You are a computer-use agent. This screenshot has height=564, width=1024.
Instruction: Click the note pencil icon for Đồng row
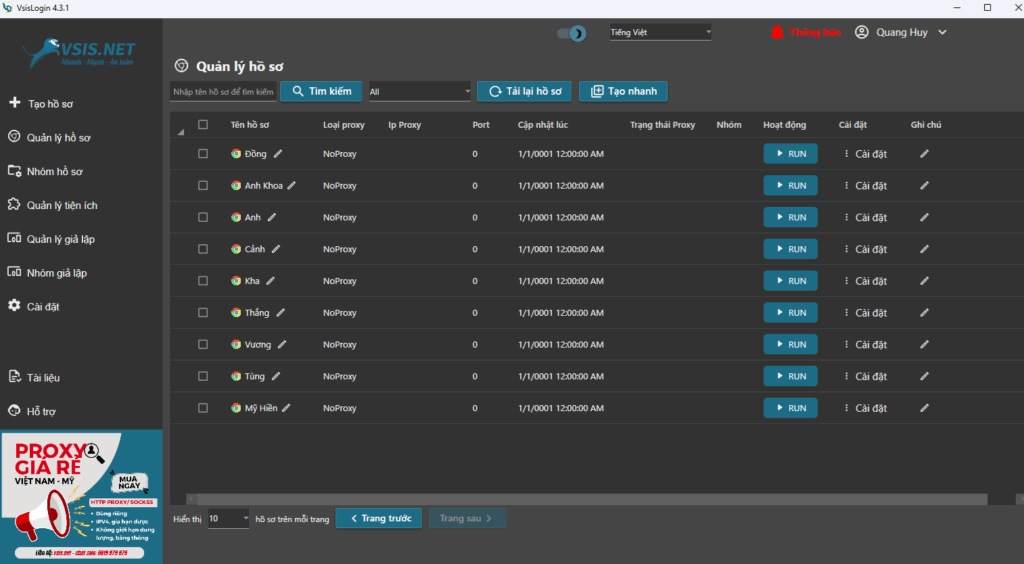click(x=924, y=154)
